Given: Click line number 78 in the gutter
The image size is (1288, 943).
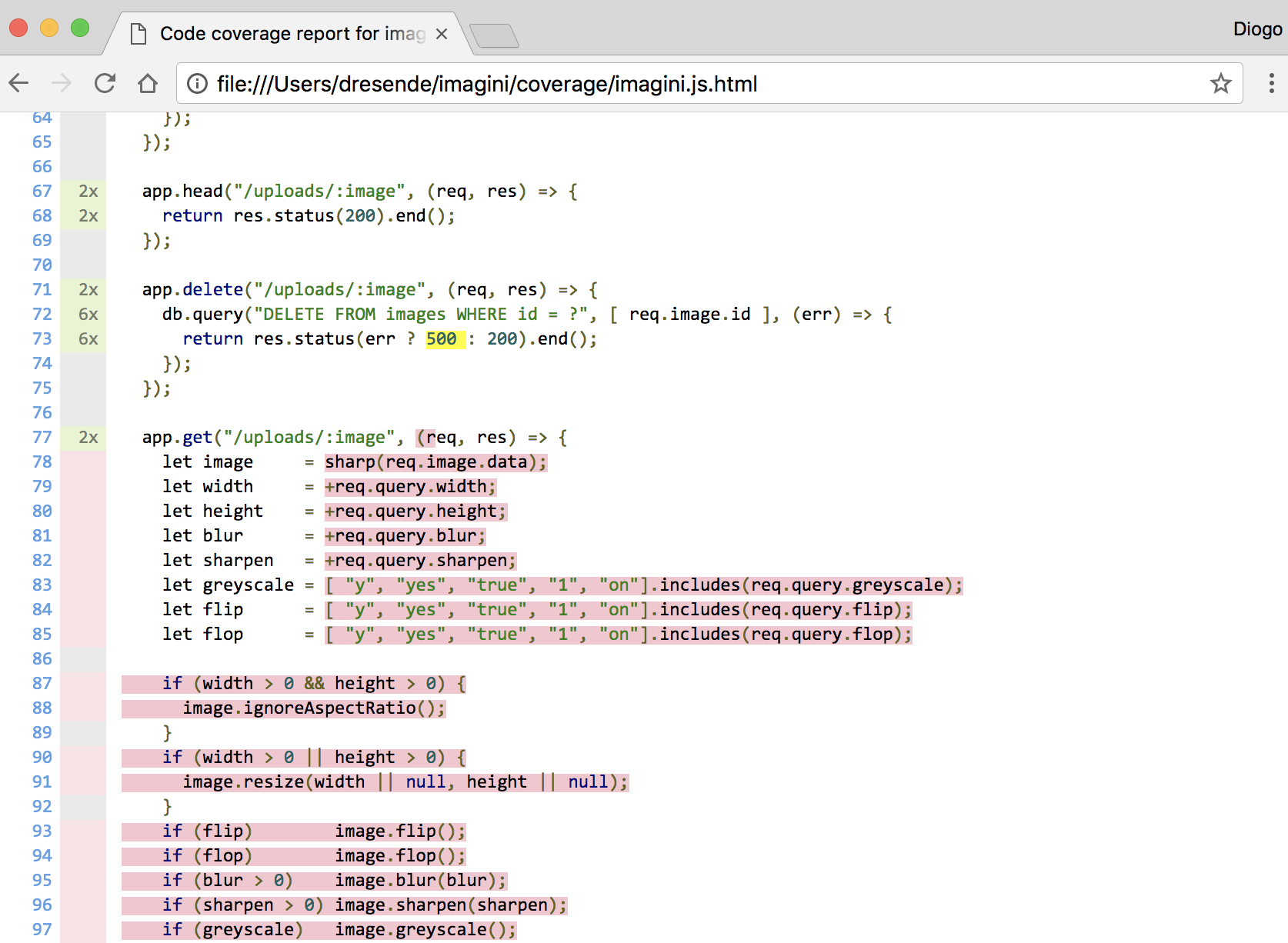Looking at the screenshot, I should tap(42, 462).
